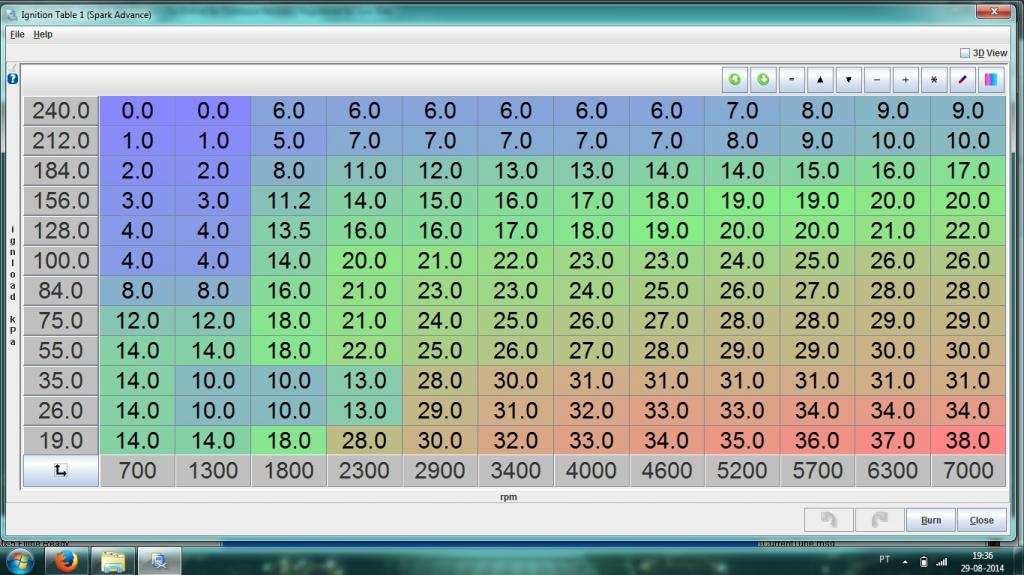This screenshot has height=575, width=1024.
Task: Show hidden tray icons arrow
Action: (x=905, y=562)
